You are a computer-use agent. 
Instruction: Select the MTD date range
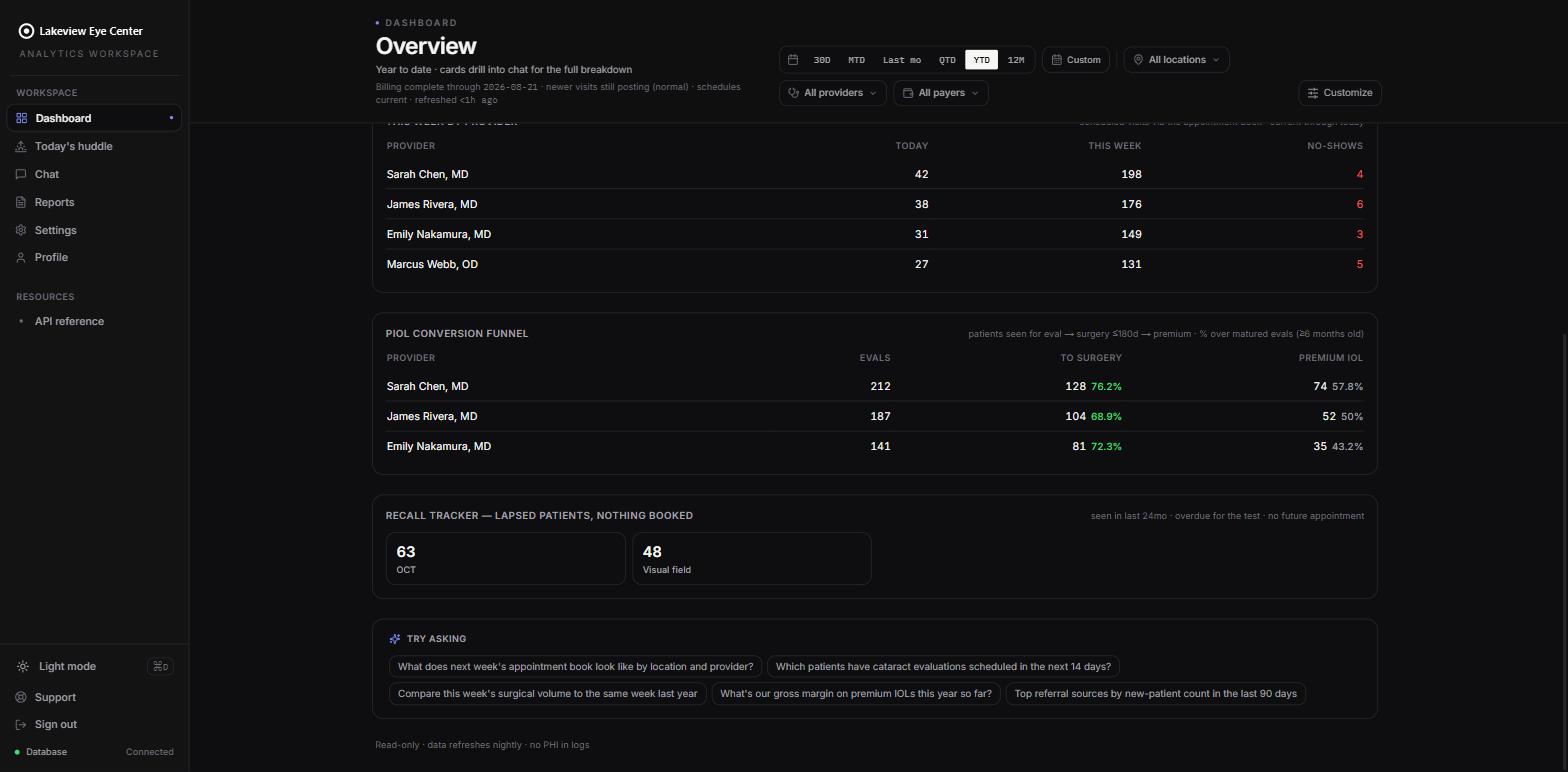pos(856,60)
